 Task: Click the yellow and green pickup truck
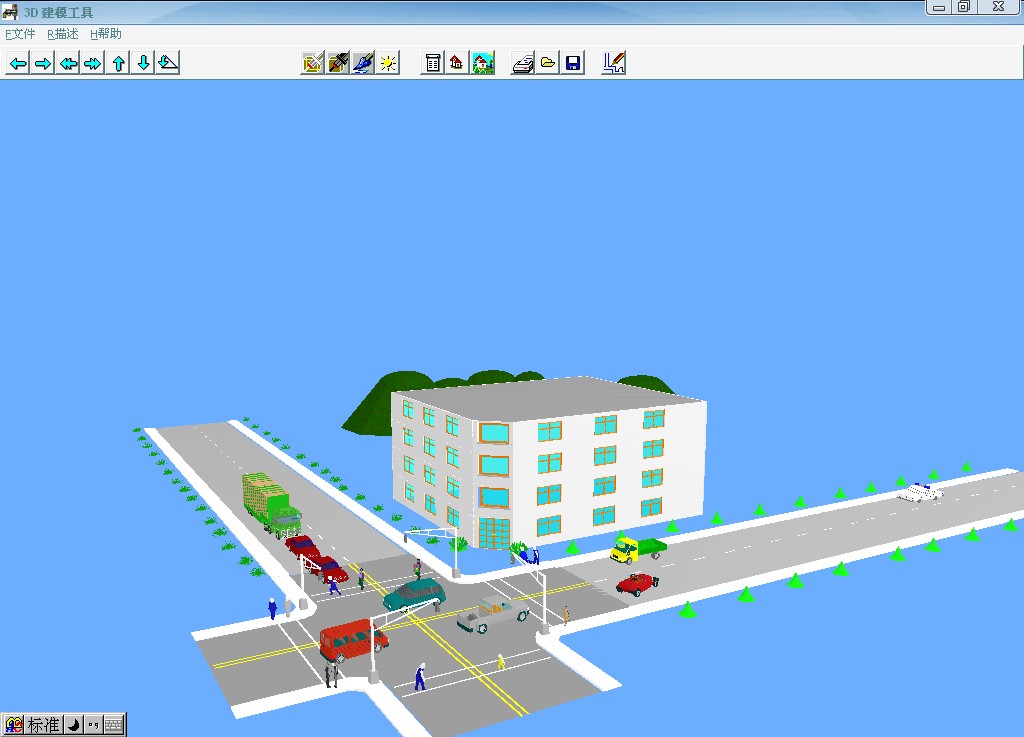(638, 549)
